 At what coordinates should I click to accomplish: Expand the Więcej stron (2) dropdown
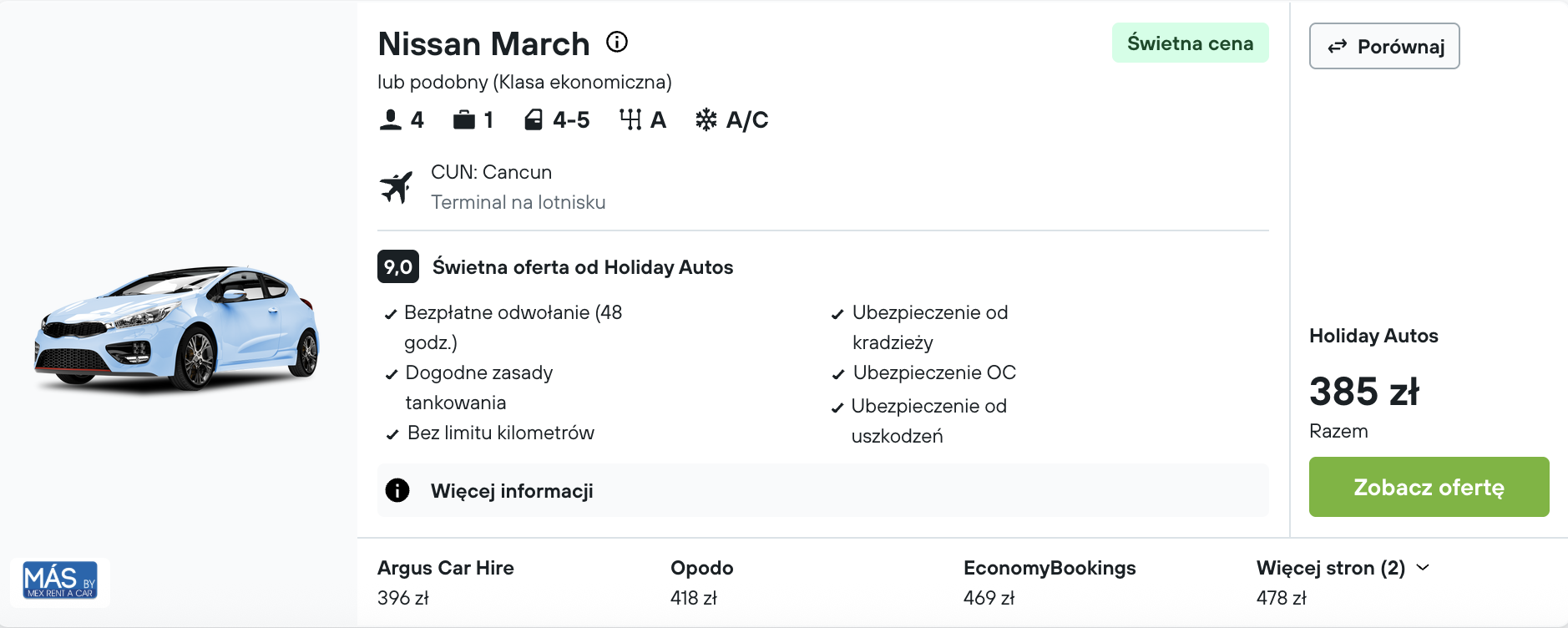tap(1343, 568)
